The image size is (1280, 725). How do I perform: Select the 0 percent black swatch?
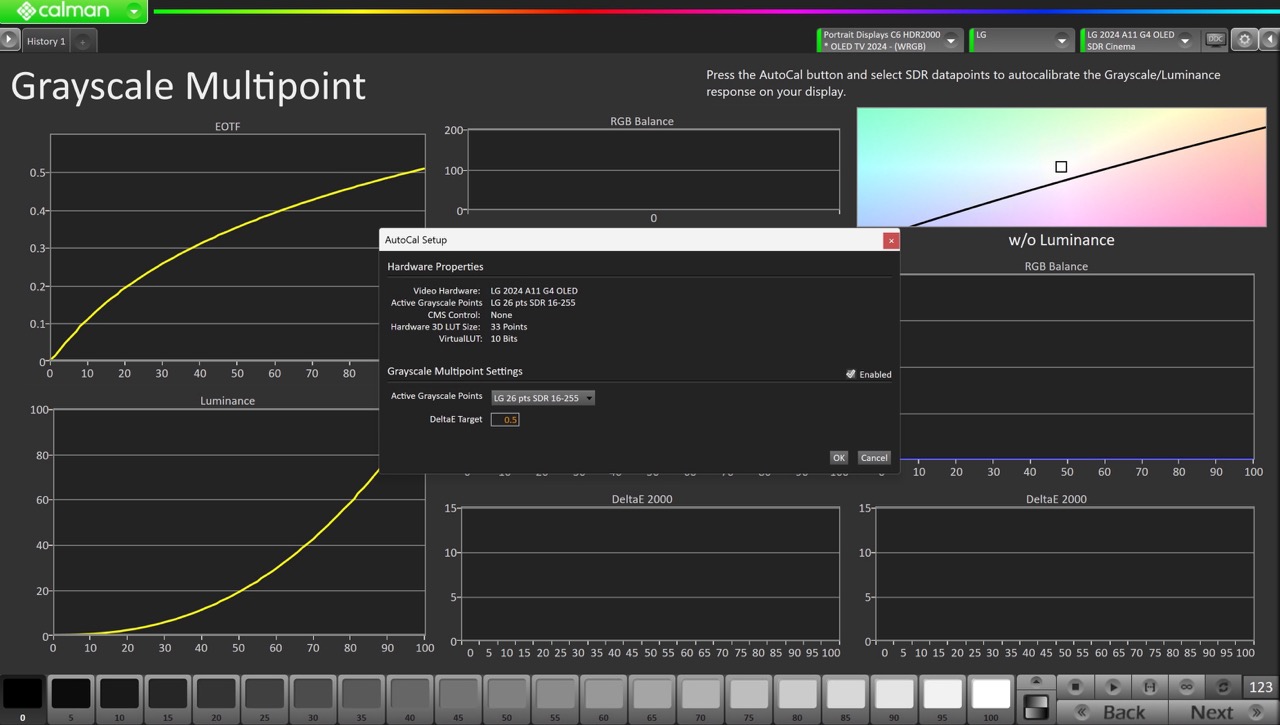pyautogui.click(x=22, y=697)
